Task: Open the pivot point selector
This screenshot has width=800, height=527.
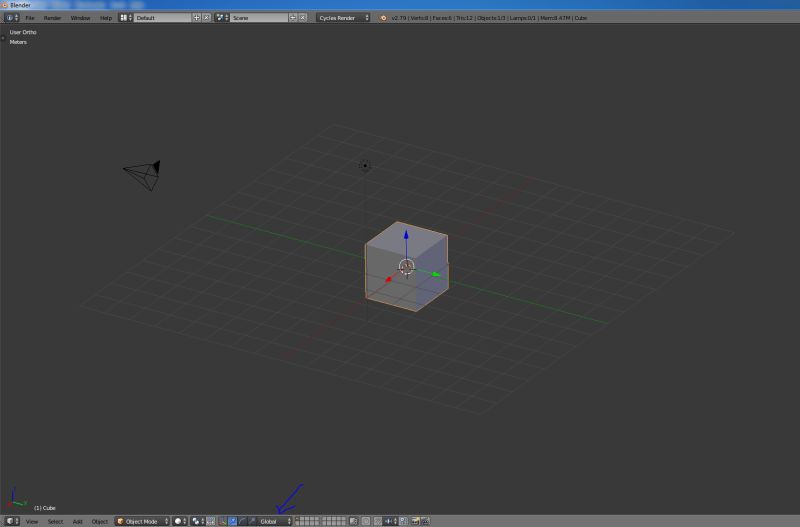Action: (x=198, y=521)
